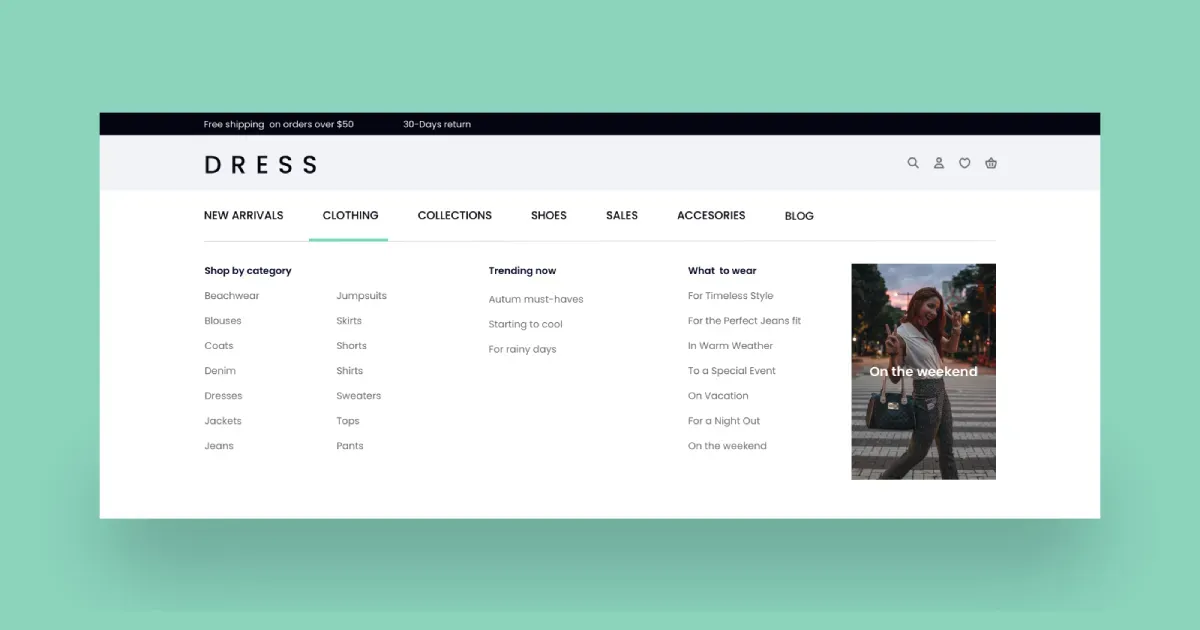The width and height of the screenshot is (1200, 630).
Task: View the shopping cart icon
Action: click(991, 163)
